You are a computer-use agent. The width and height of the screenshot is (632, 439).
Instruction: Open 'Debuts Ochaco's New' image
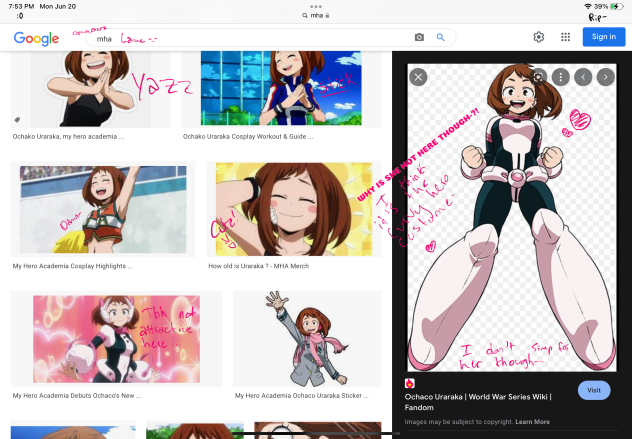coord(116,339)
